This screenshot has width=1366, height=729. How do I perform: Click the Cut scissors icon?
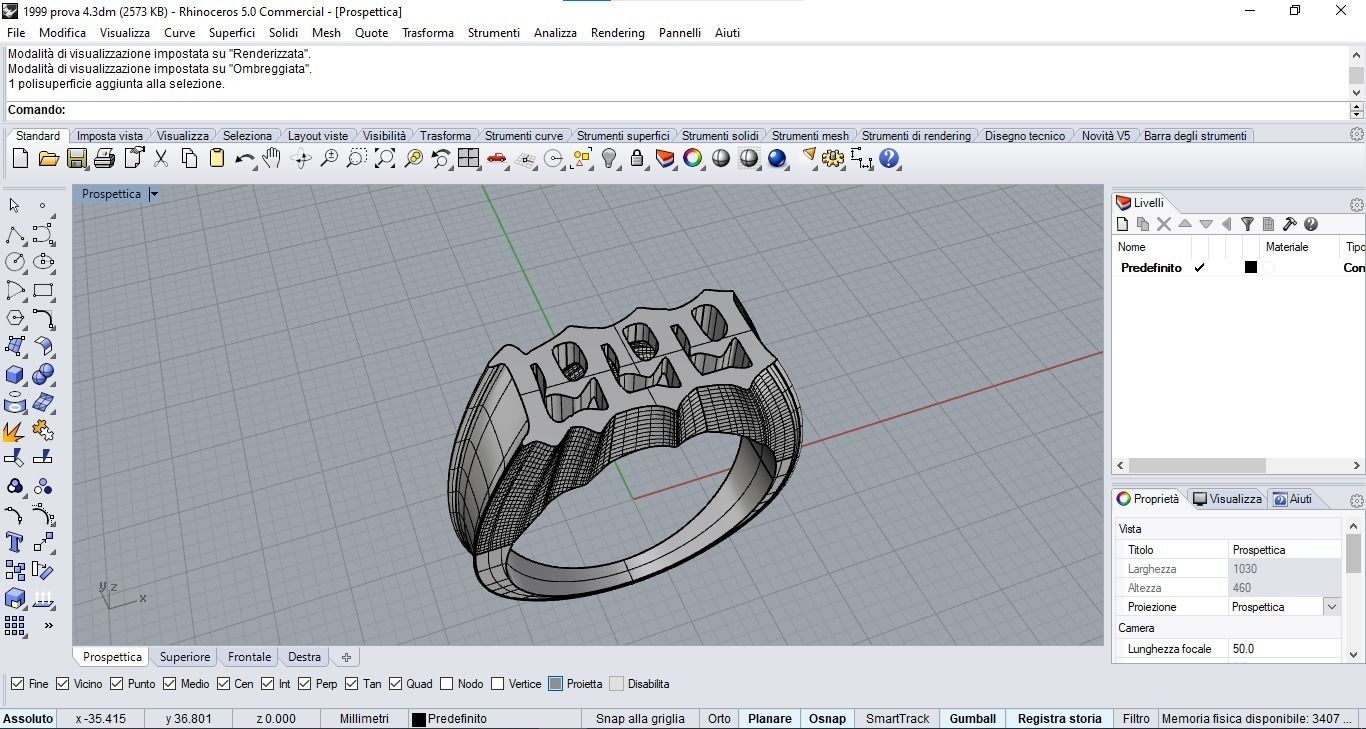click(x=160, y=158)
